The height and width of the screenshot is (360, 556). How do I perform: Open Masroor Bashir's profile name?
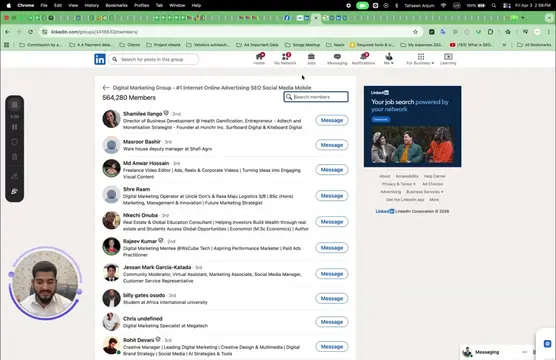142,142
